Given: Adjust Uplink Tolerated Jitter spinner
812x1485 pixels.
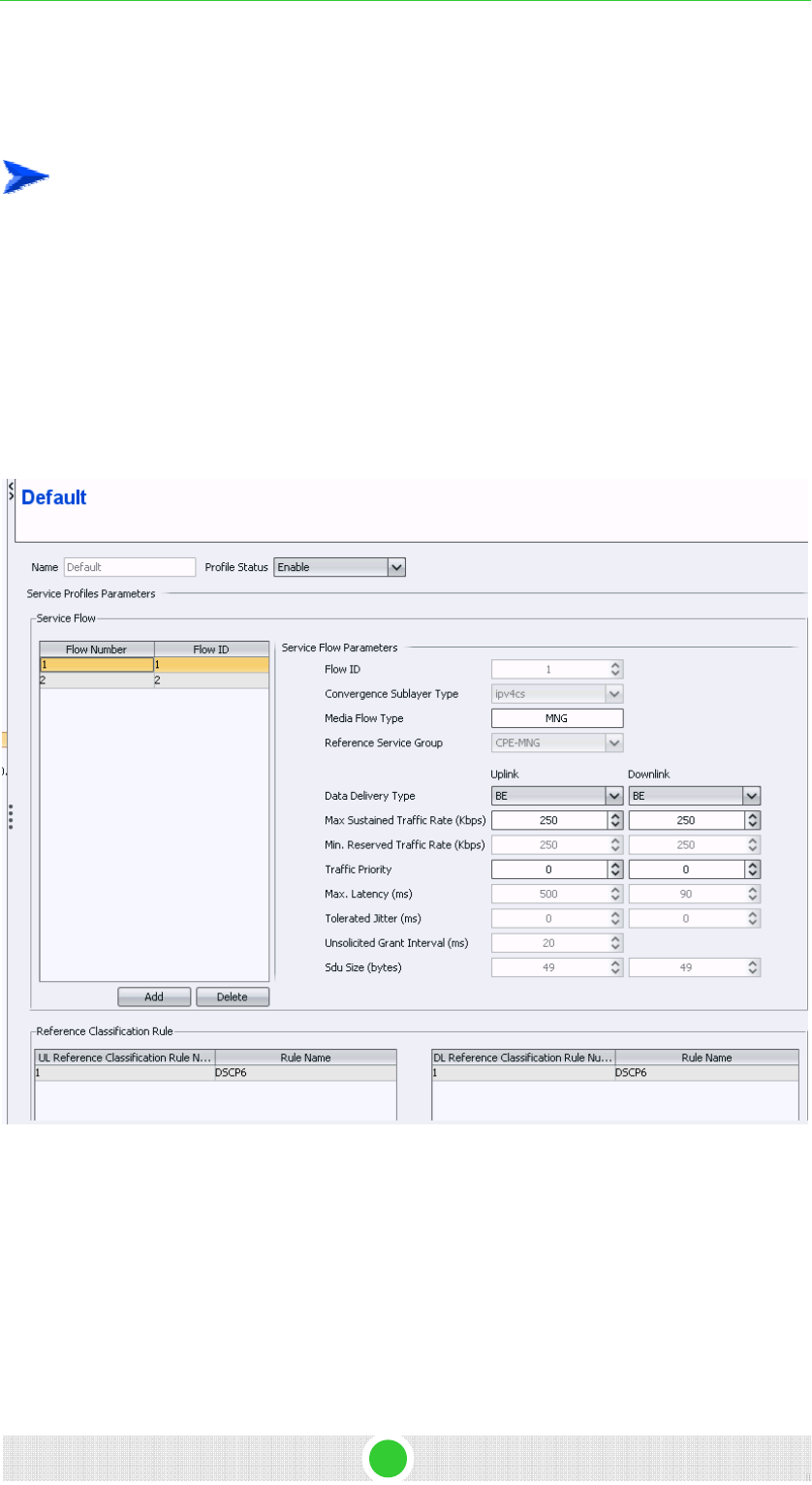Looking at the screenshot, I should [614, 918].
